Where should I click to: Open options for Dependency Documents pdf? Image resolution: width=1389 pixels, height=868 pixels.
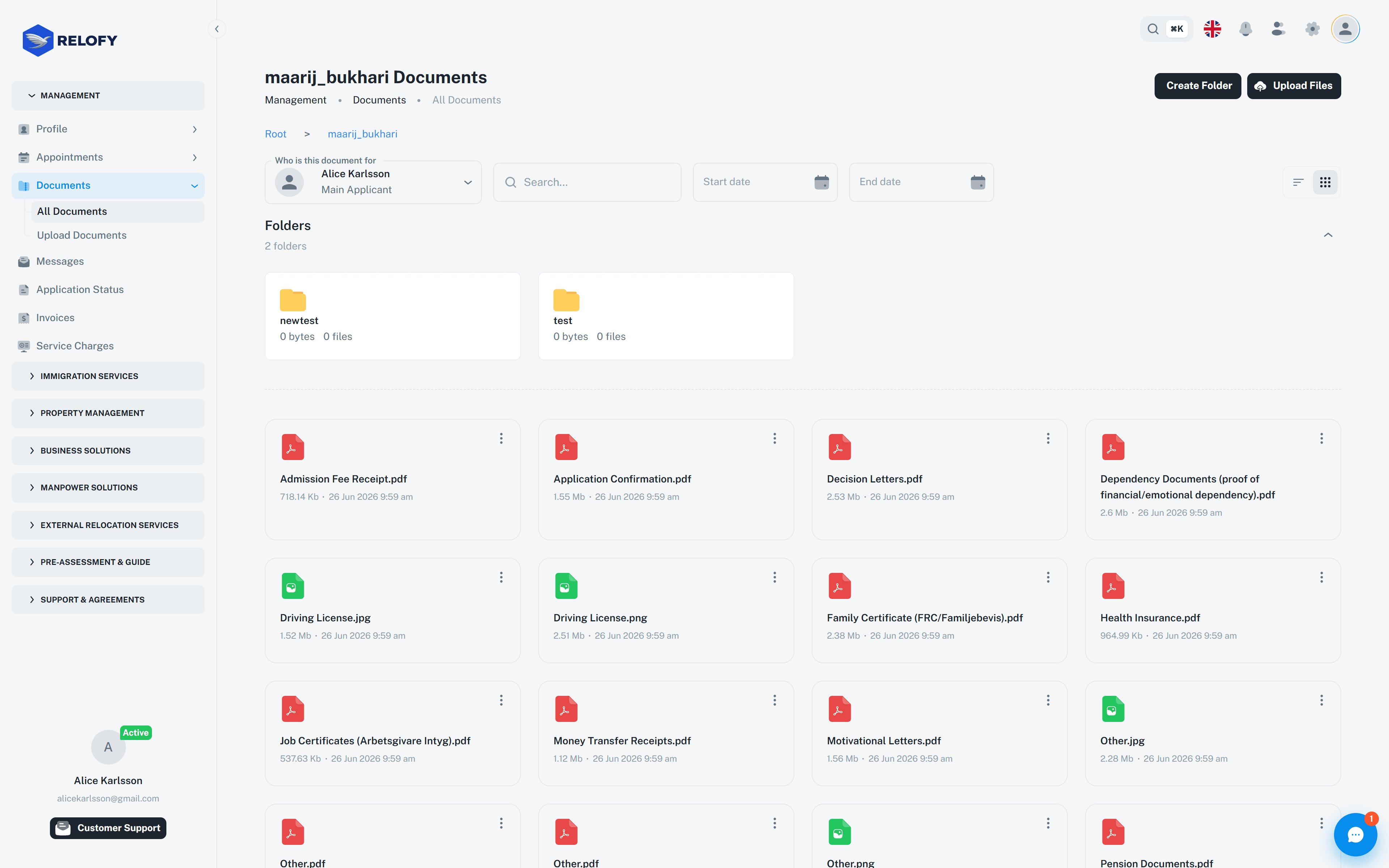[1321, 439]
